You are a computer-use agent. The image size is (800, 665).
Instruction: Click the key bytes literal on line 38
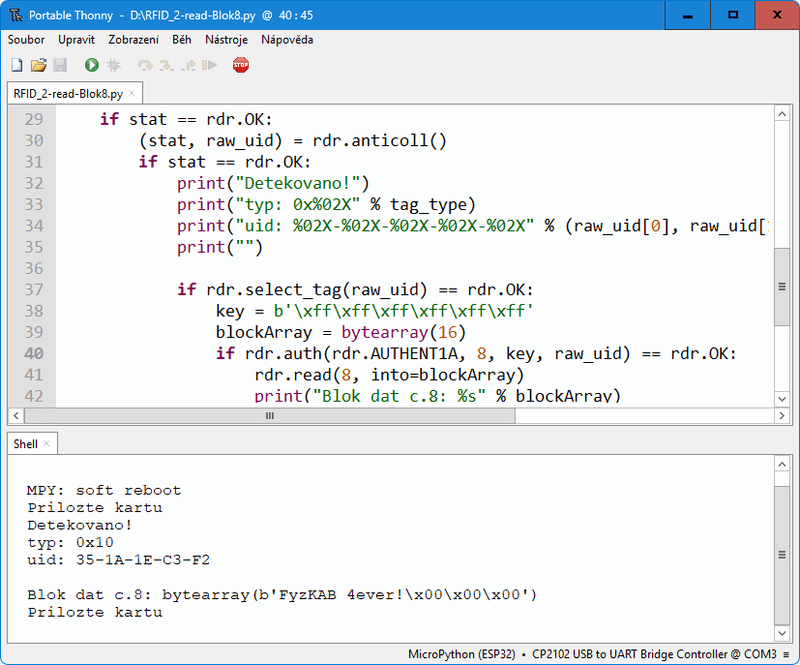point(403,311)
